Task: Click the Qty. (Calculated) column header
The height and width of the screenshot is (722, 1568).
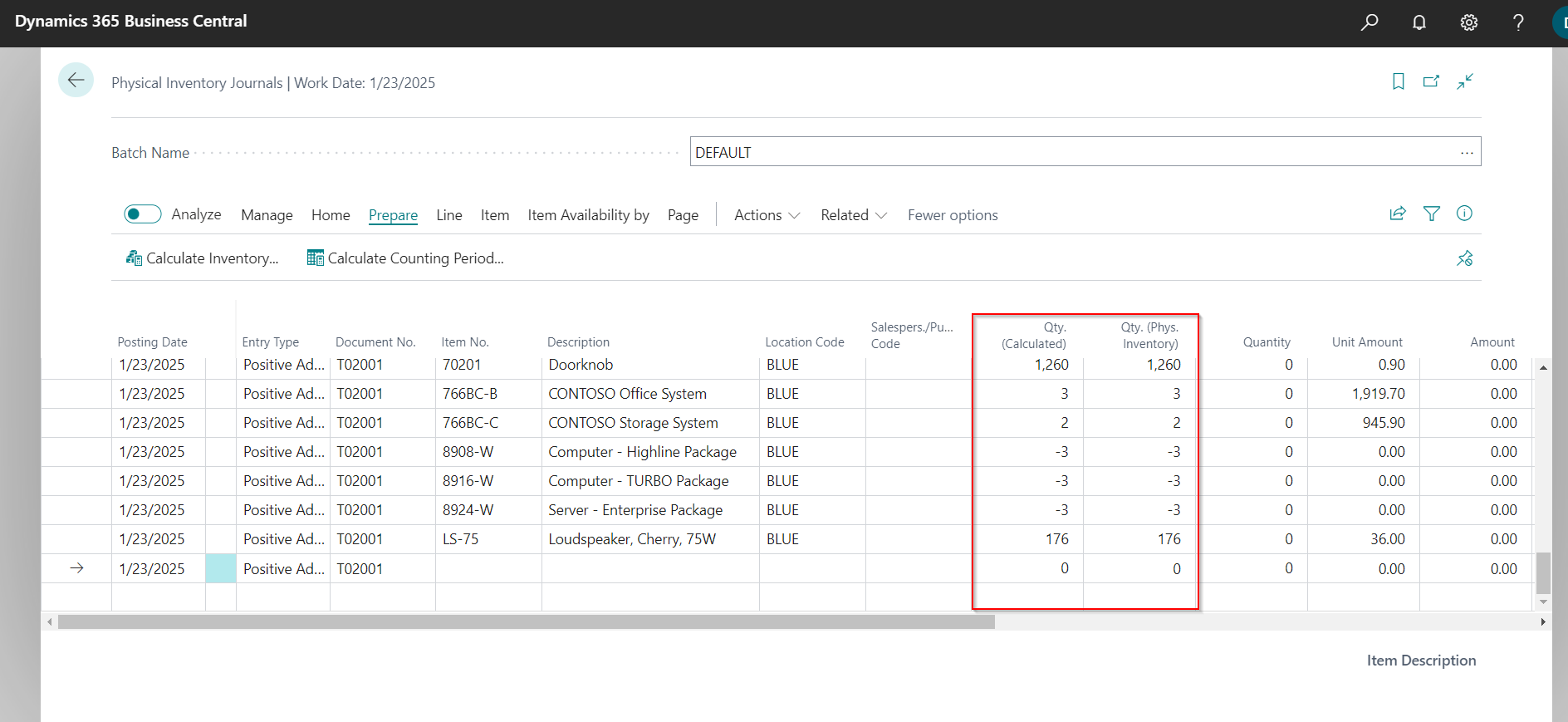Action: click(x=1034, y=336)
